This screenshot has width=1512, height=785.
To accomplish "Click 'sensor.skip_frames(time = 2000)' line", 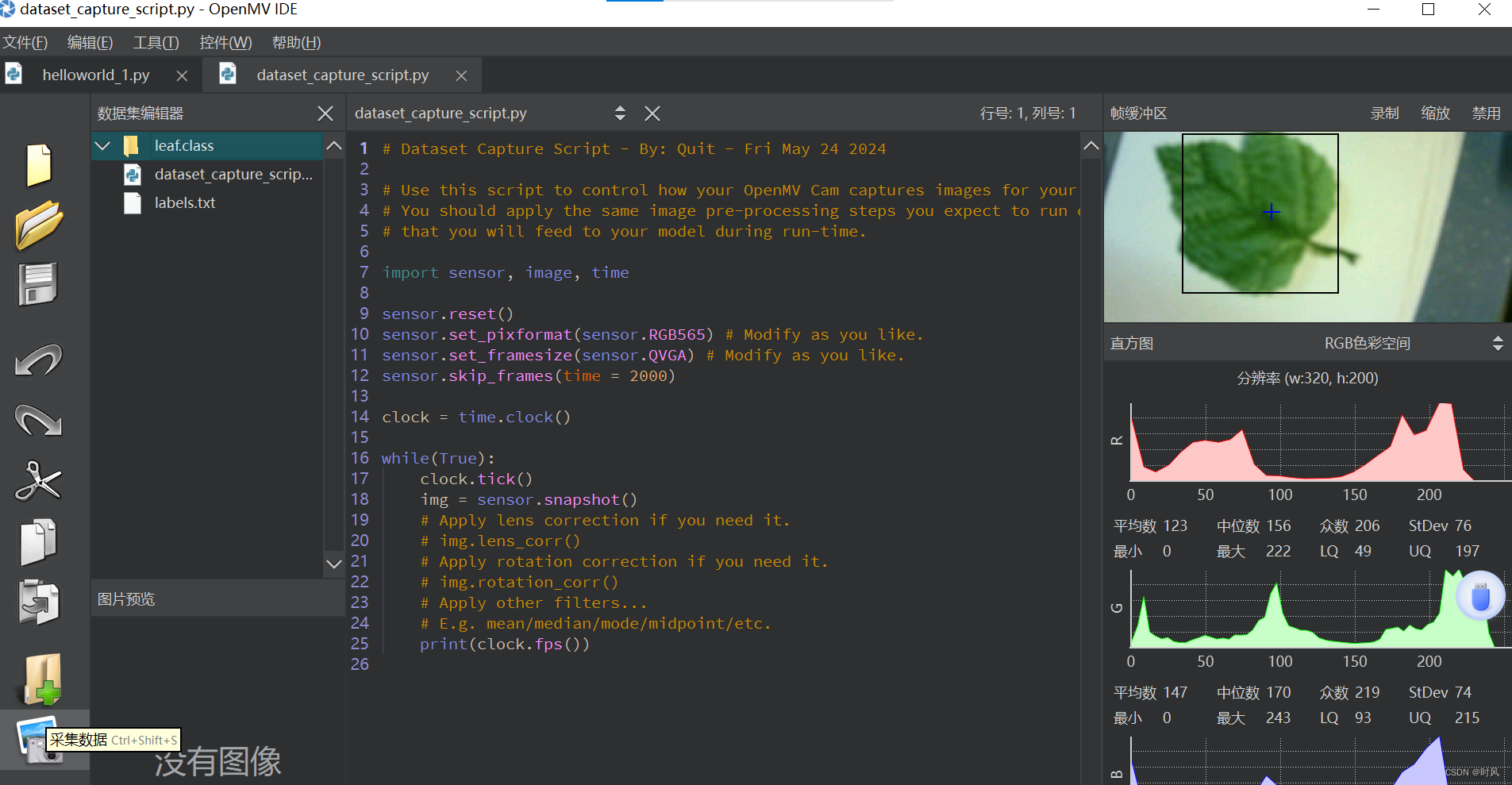I will tap(528, 375).
